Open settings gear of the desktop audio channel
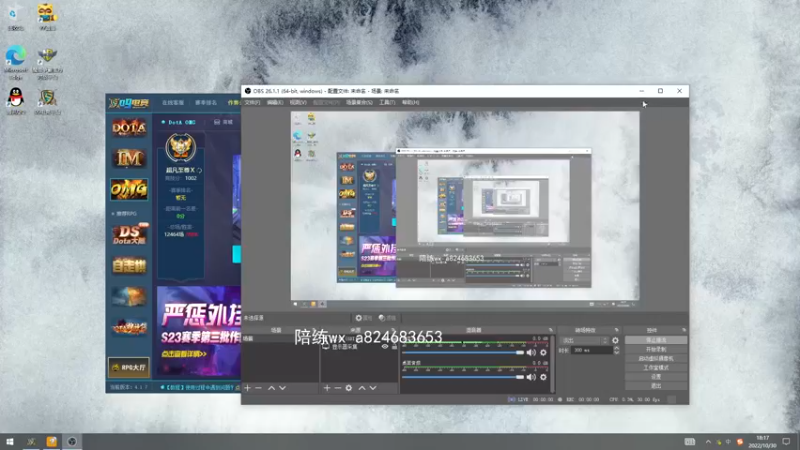 click(x=543, y=377)
